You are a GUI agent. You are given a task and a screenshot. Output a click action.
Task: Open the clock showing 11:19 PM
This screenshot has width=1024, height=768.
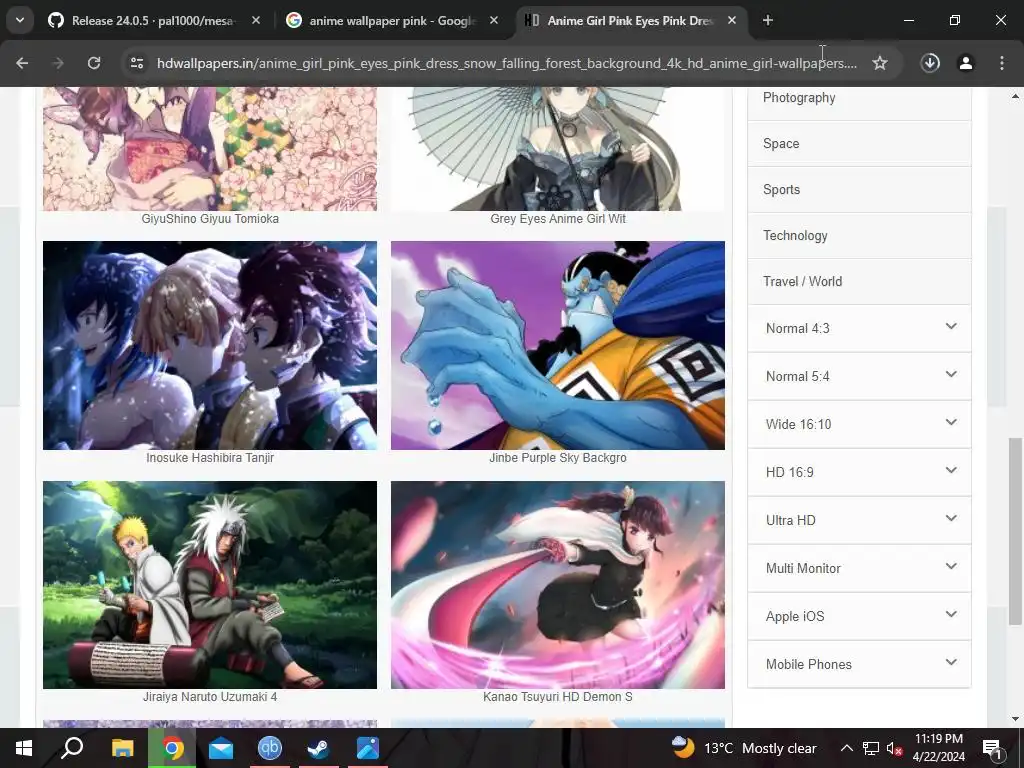[x=938, y=748]
